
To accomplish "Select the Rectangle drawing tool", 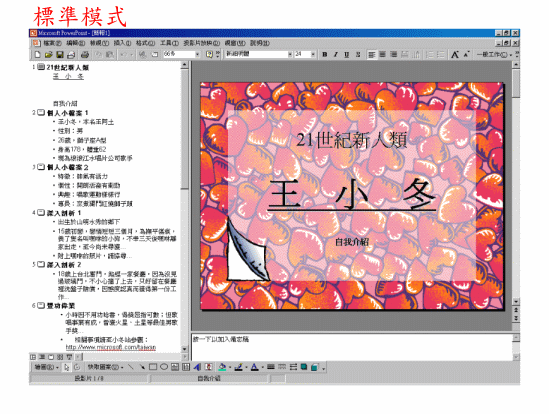I will pos(153,367).
